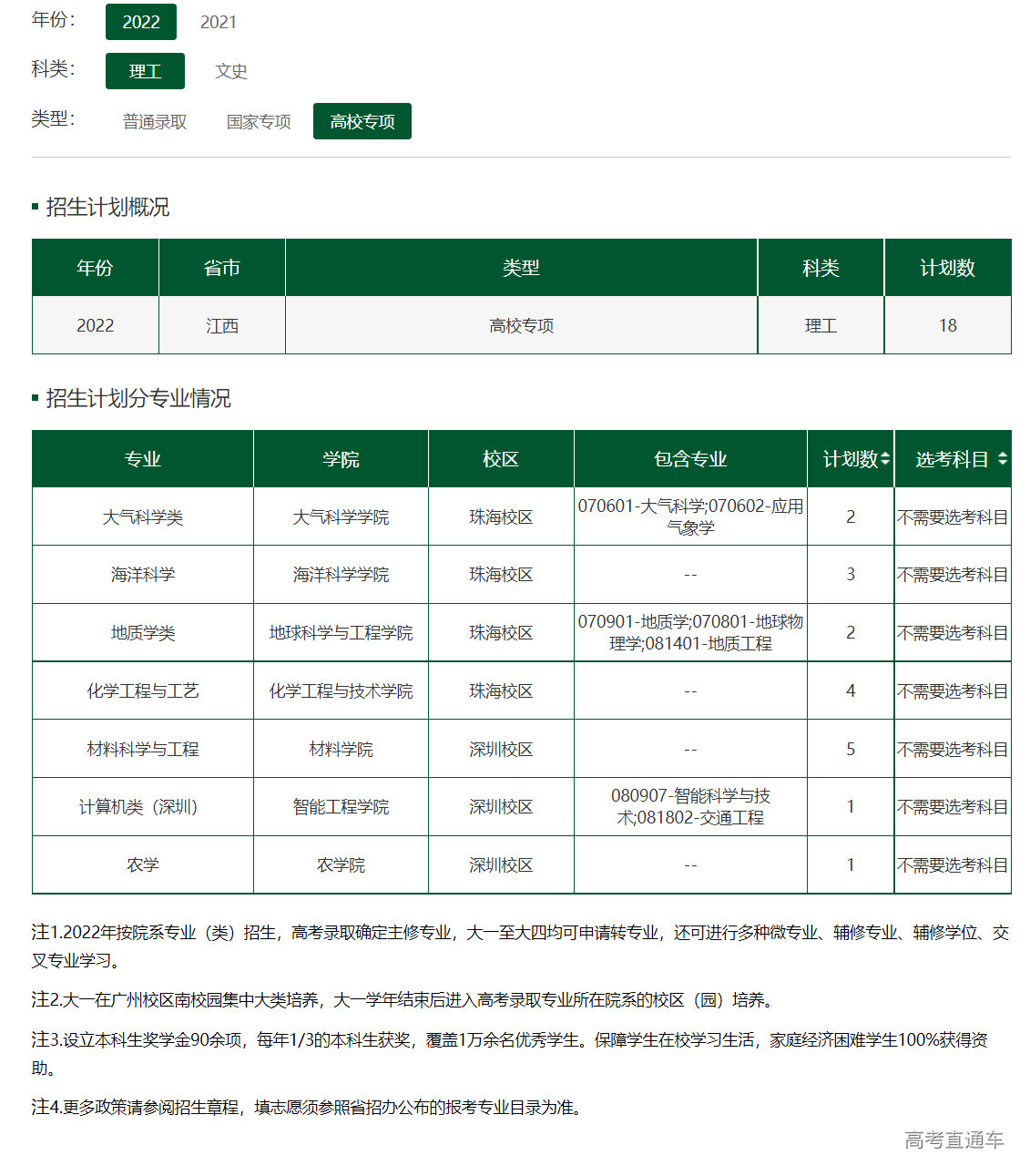The height and width of the screenshot is (1176, 1030).
Task: Click the bullet icon beside 招生计划概况
Action: (x=34, y=204)
